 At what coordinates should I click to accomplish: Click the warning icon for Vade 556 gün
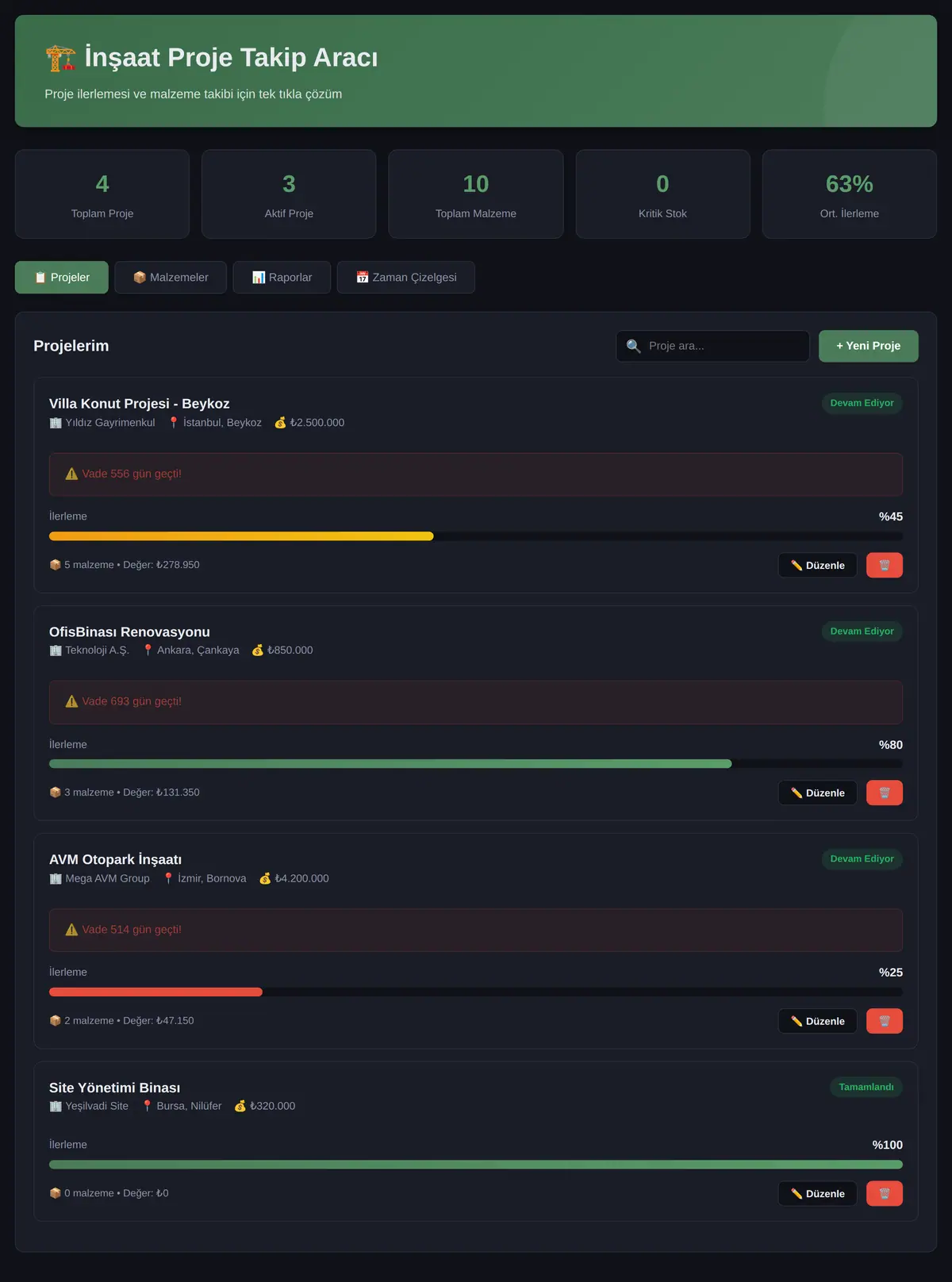point(71,474)
